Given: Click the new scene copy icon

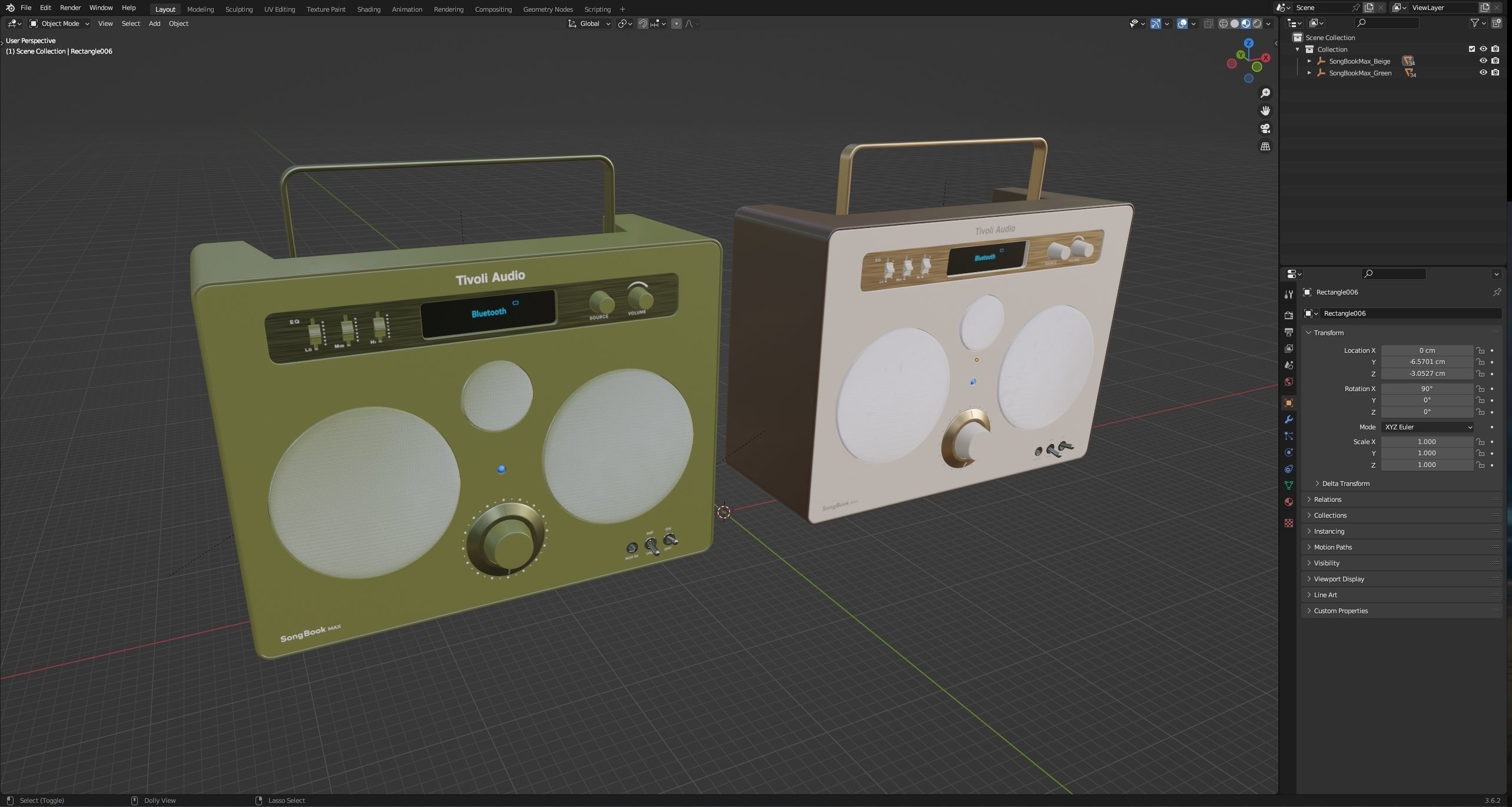Looking at the screenshot, I should [x=1369, y=8].
